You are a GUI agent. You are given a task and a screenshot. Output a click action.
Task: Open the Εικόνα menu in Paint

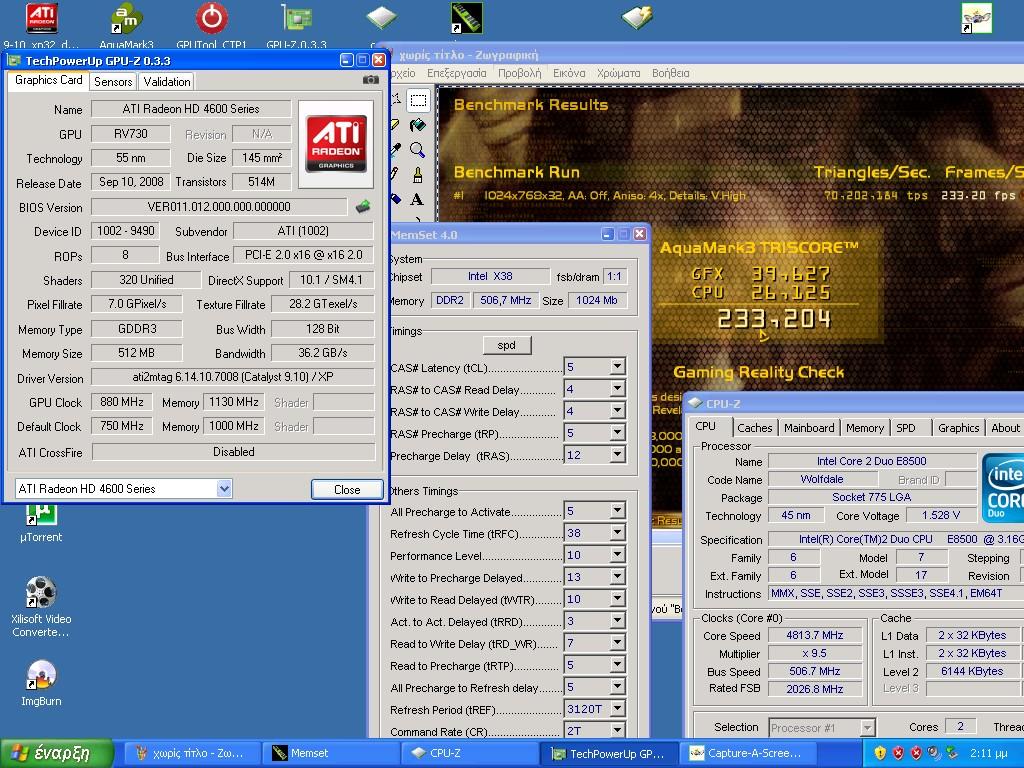point(569,73)
